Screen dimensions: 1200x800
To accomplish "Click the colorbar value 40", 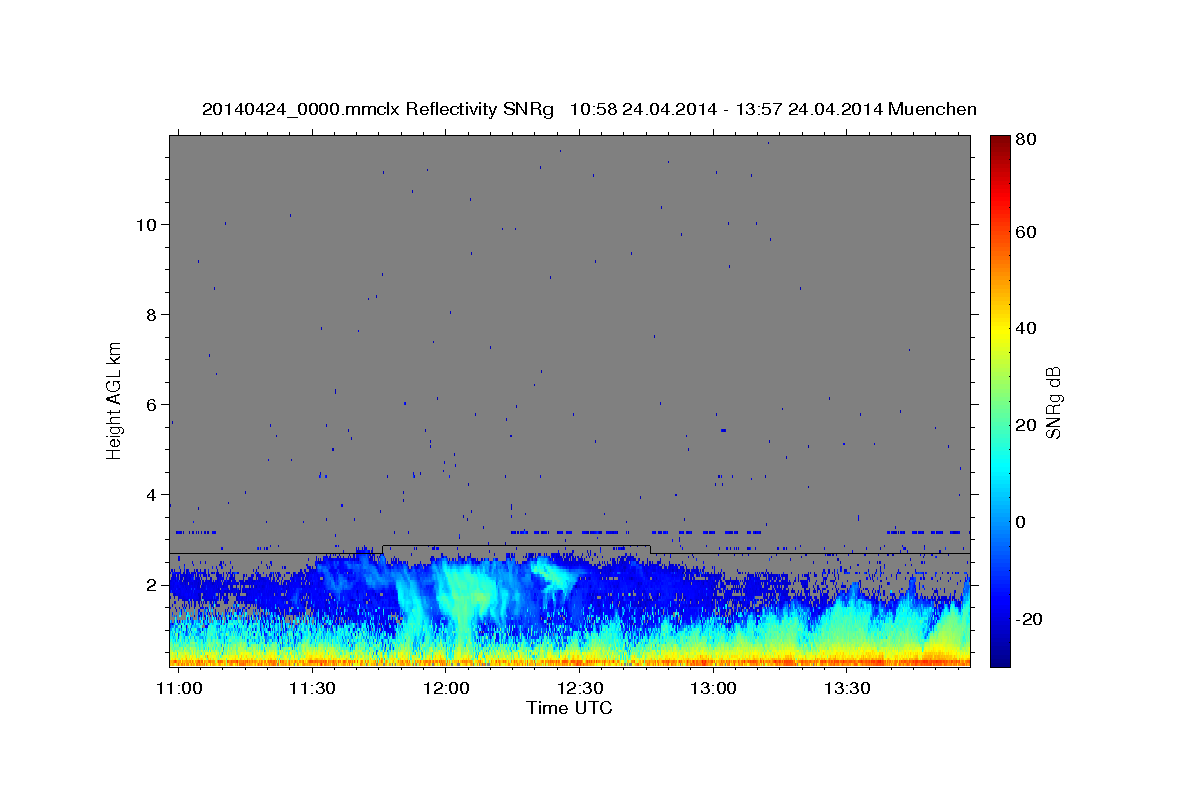I will coord(1025,328).
